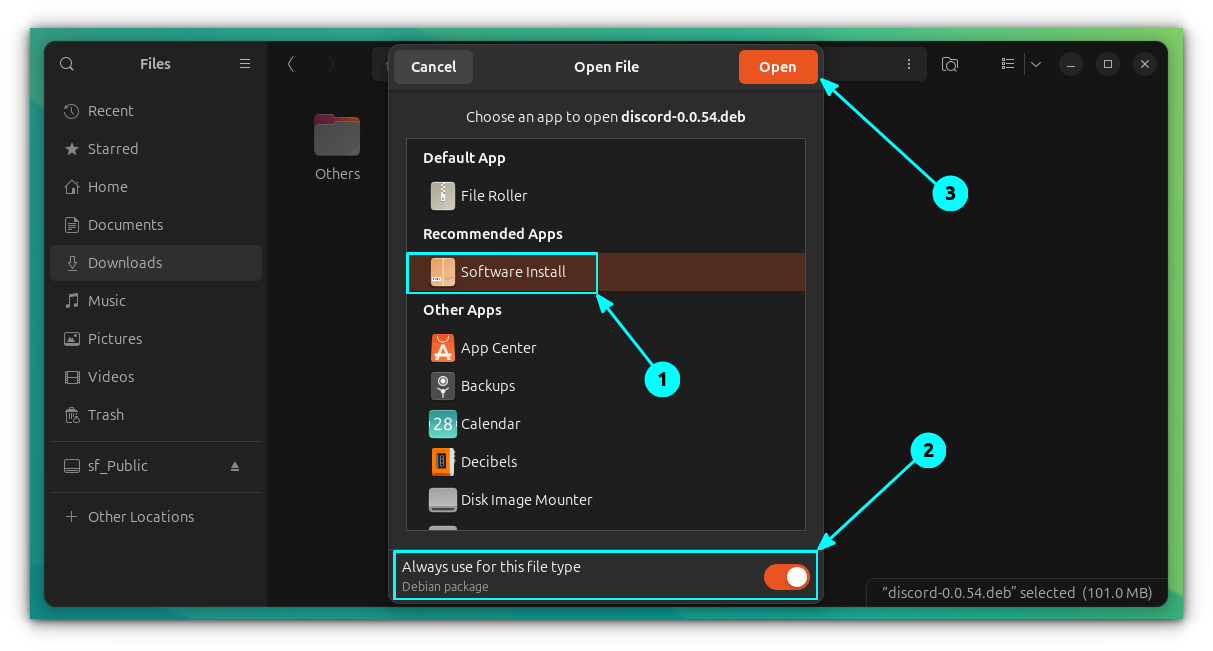1213x651 pixels.
Task: Open Other Locations from the sidebar
Action: click(x=141, y=516)
